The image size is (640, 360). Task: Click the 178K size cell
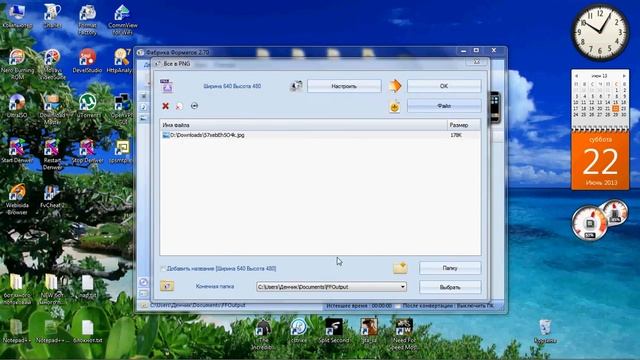[x=456, y=135]
